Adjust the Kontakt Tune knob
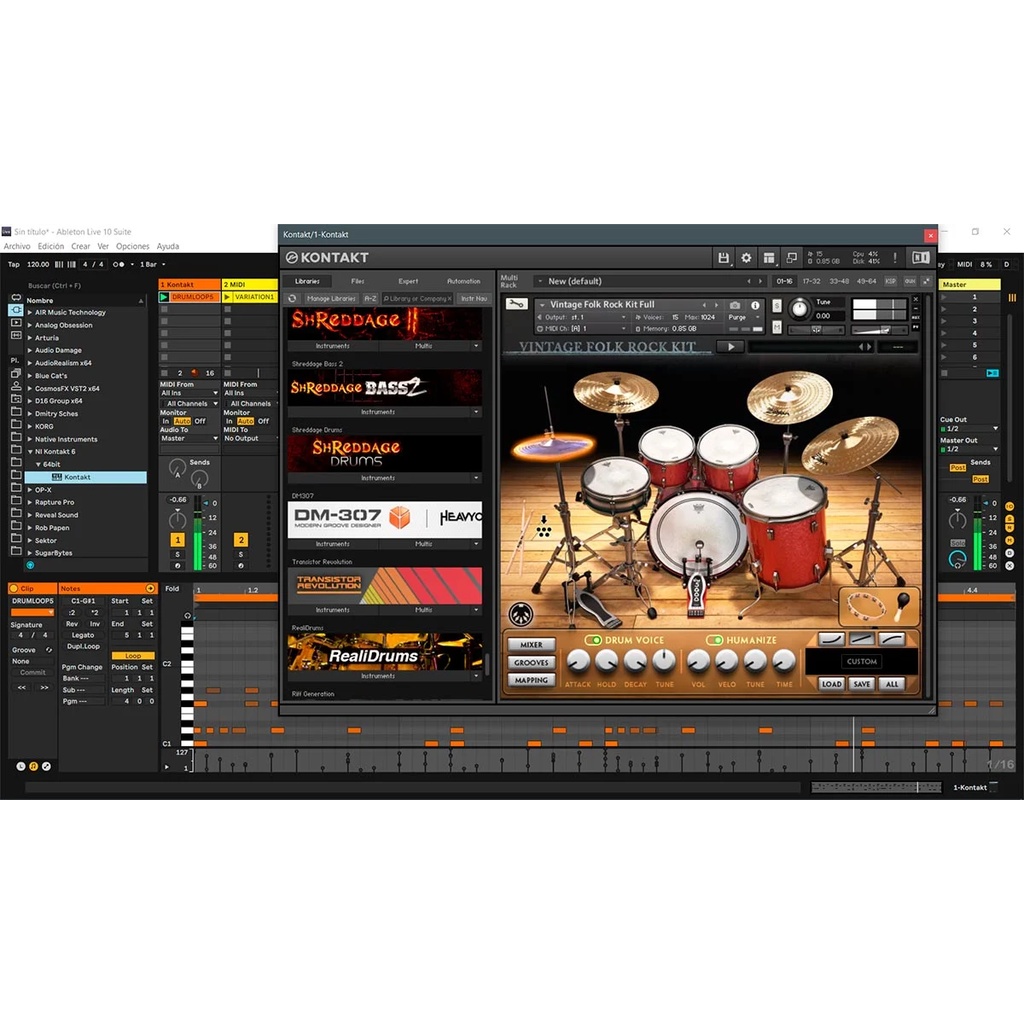Viewport: 1024px width, 1024px height. [799, 308]
